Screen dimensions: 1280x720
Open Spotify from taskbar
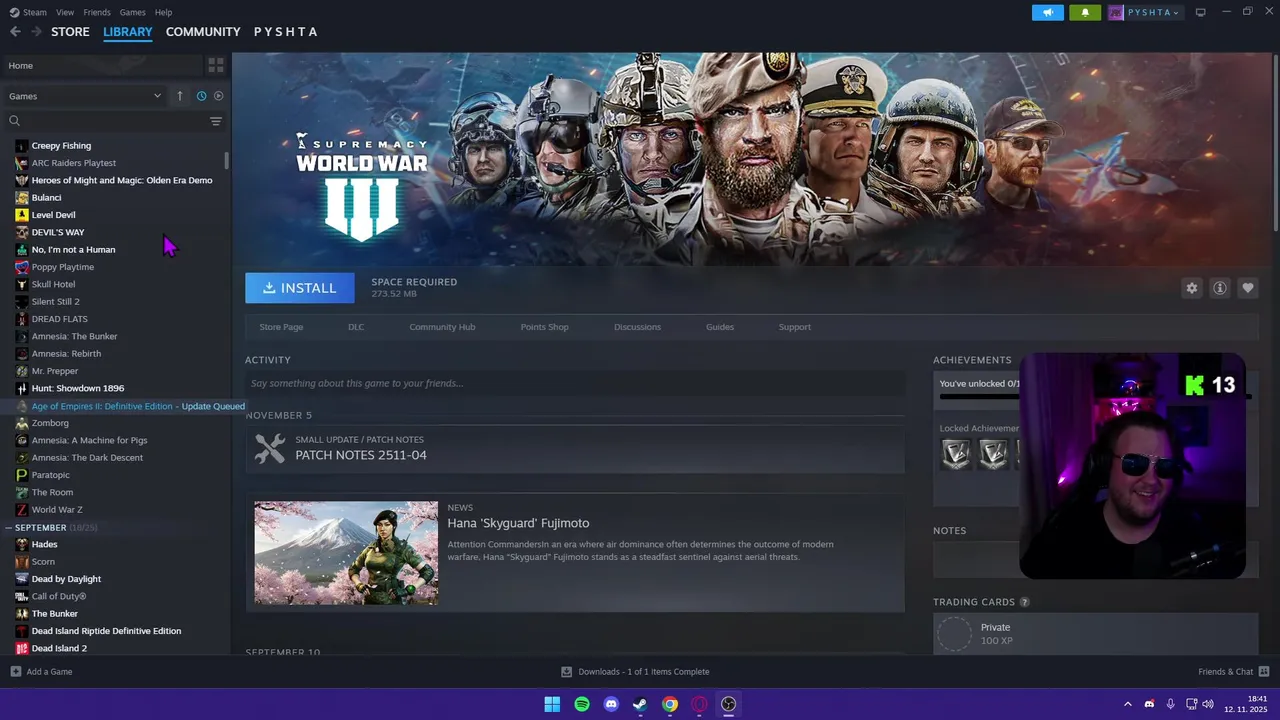pos(582,704)
